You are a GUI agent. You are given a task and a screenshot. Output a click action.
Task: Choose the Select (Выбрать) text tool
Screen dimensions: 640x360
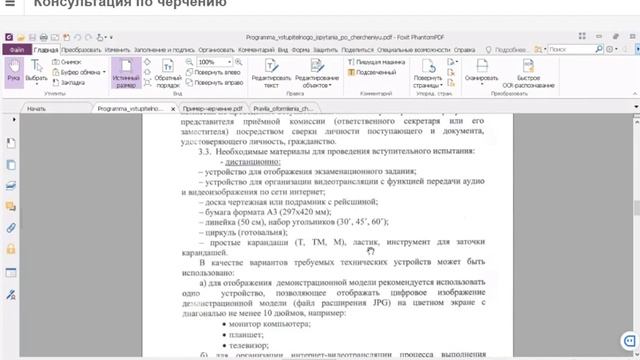(x=36, y=72)
